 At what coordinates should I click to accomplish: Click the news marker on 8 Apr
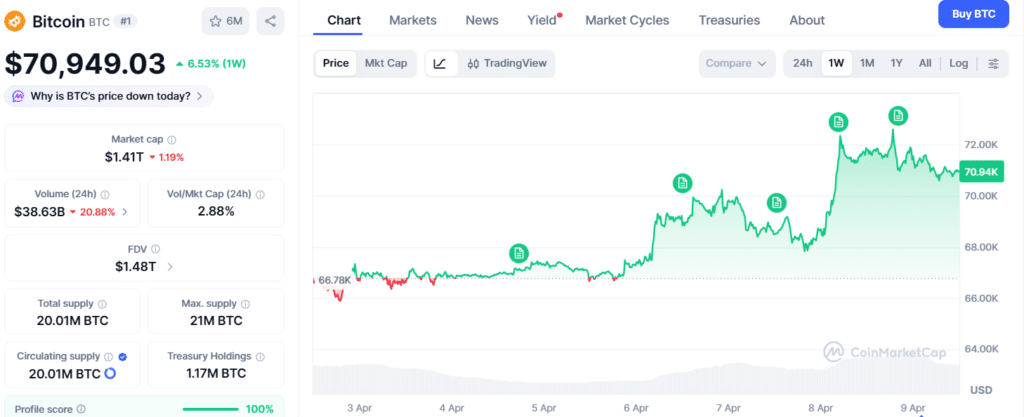tap(838, 122)
